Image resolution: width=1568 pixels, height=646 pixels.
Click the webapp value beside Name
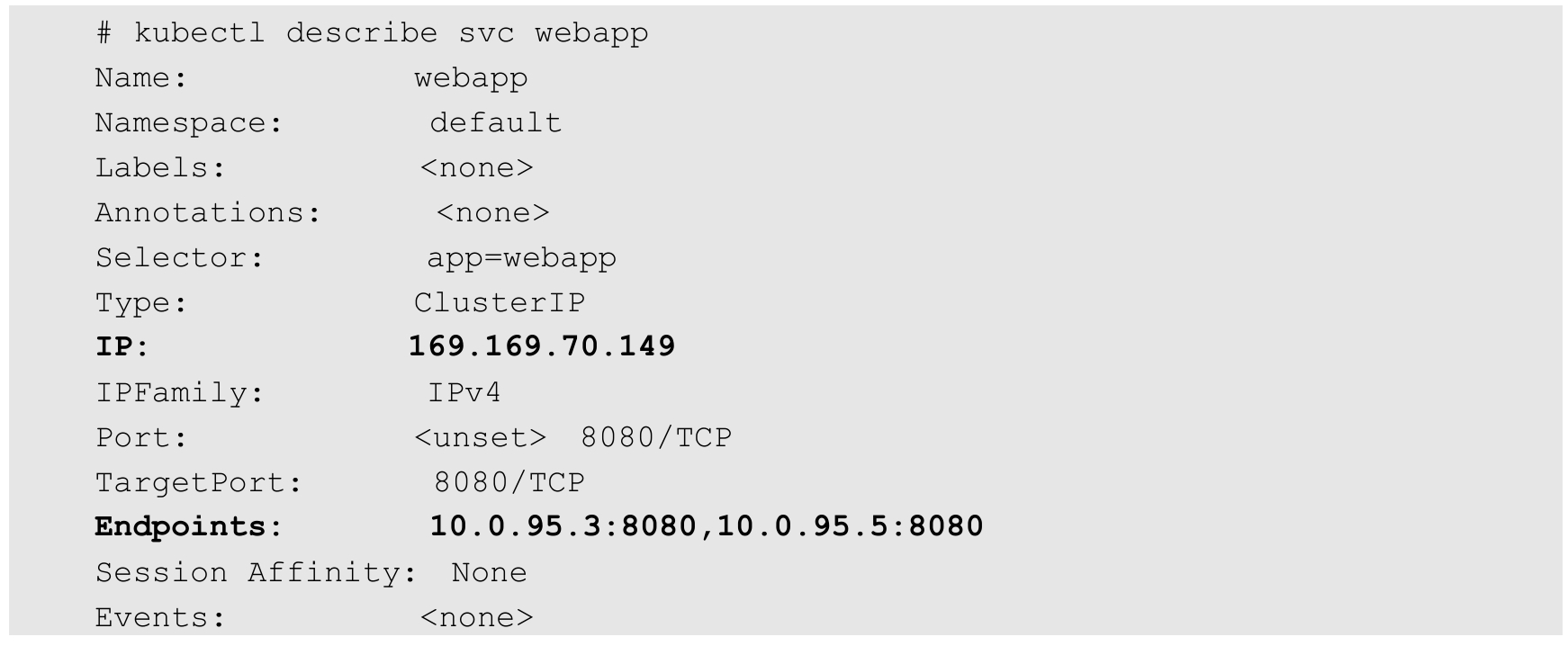pos(471,78)
